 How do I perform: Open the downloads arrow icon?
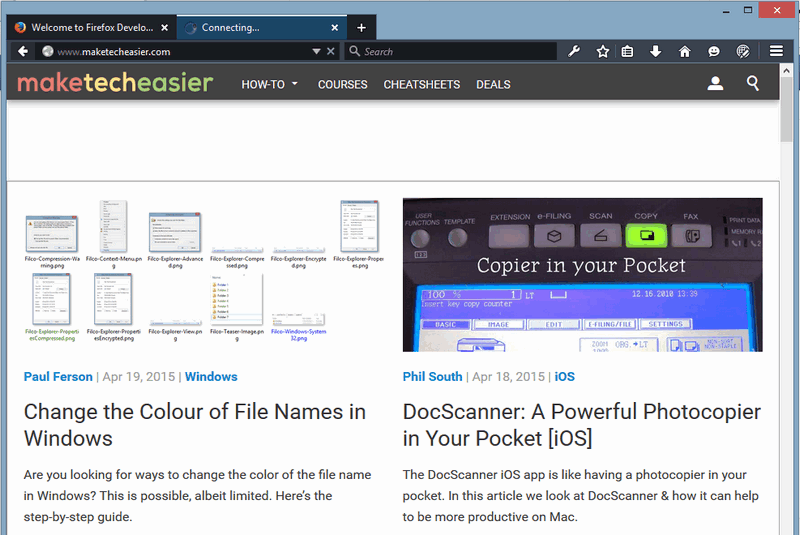click(656, 51)
